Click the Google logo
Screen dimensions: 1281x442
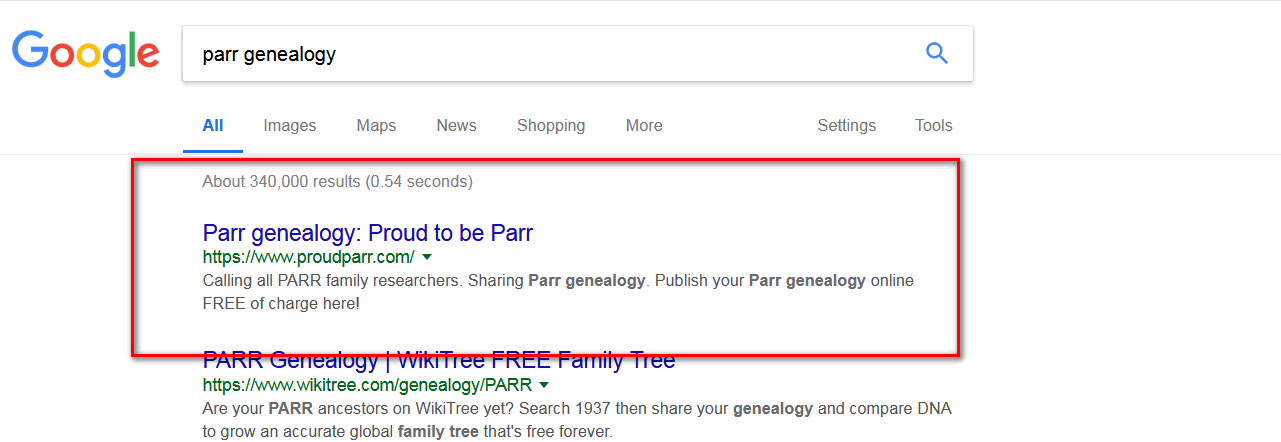[86, 54]
